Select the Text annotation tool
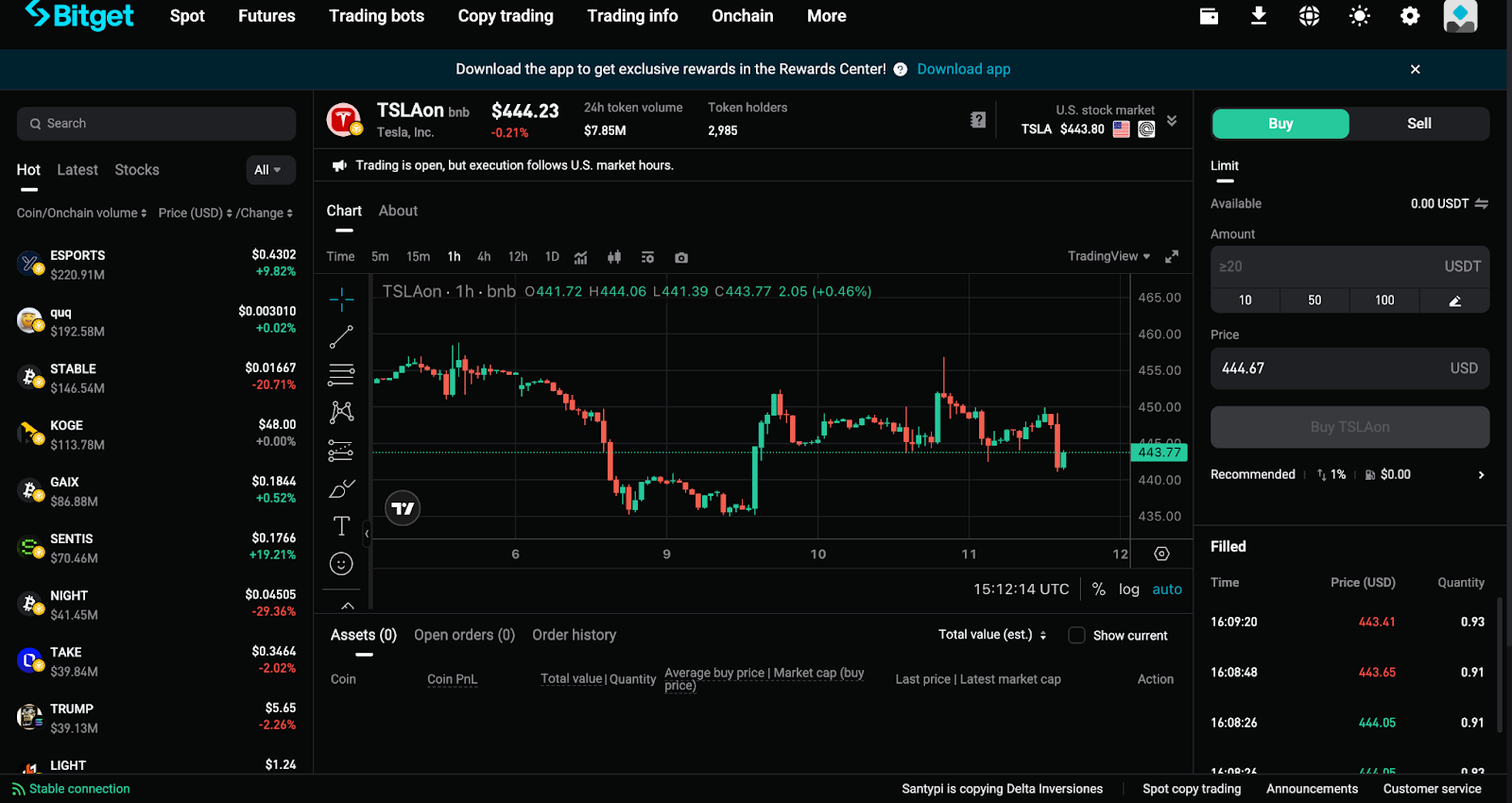Viewport: 1512px width, 803px height. click(341, 526)
